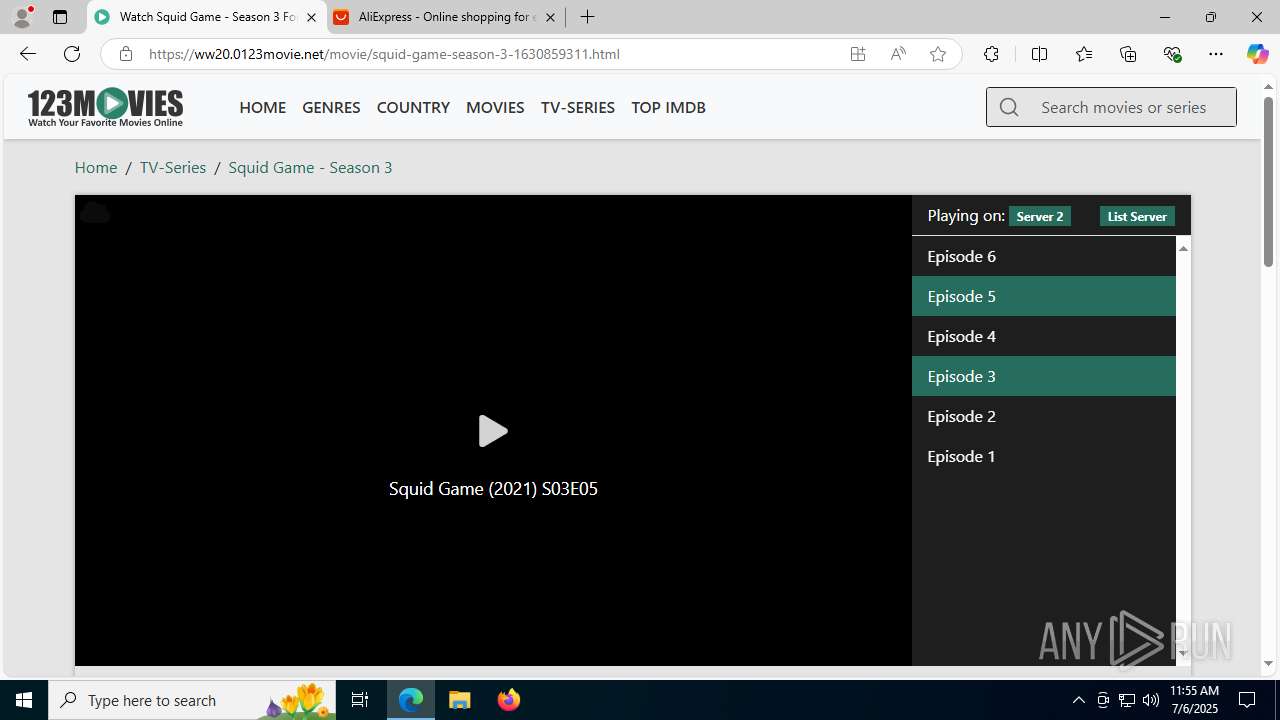Open Collections icon
This screenshot has width=1280, height=720.
pyautogui.click(x=1128, y=54)
